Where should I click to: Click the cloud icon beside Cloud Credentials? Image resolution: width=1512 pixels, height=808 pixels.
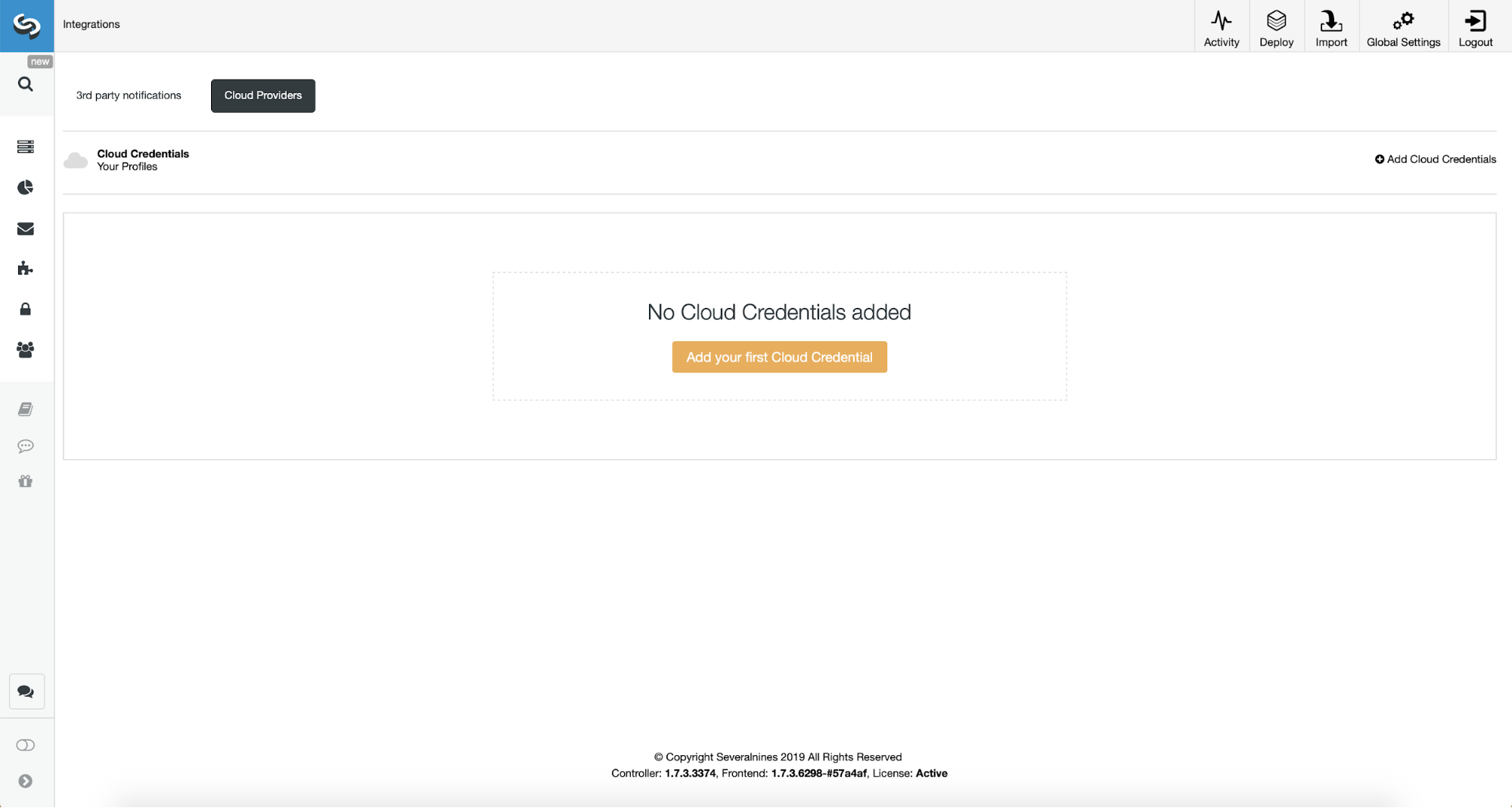click(x=76, y=160)
